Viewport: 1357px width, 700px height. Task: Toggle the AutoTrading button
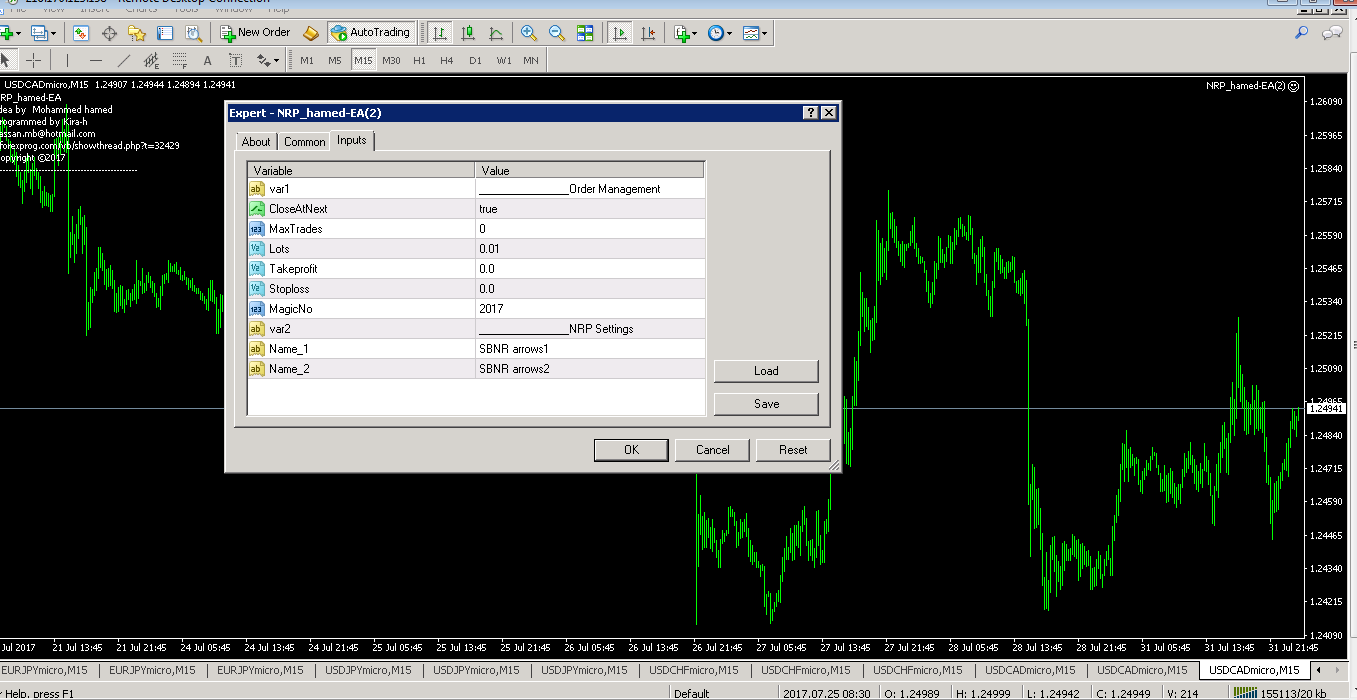pyautogui.click(x=370, y=33)
